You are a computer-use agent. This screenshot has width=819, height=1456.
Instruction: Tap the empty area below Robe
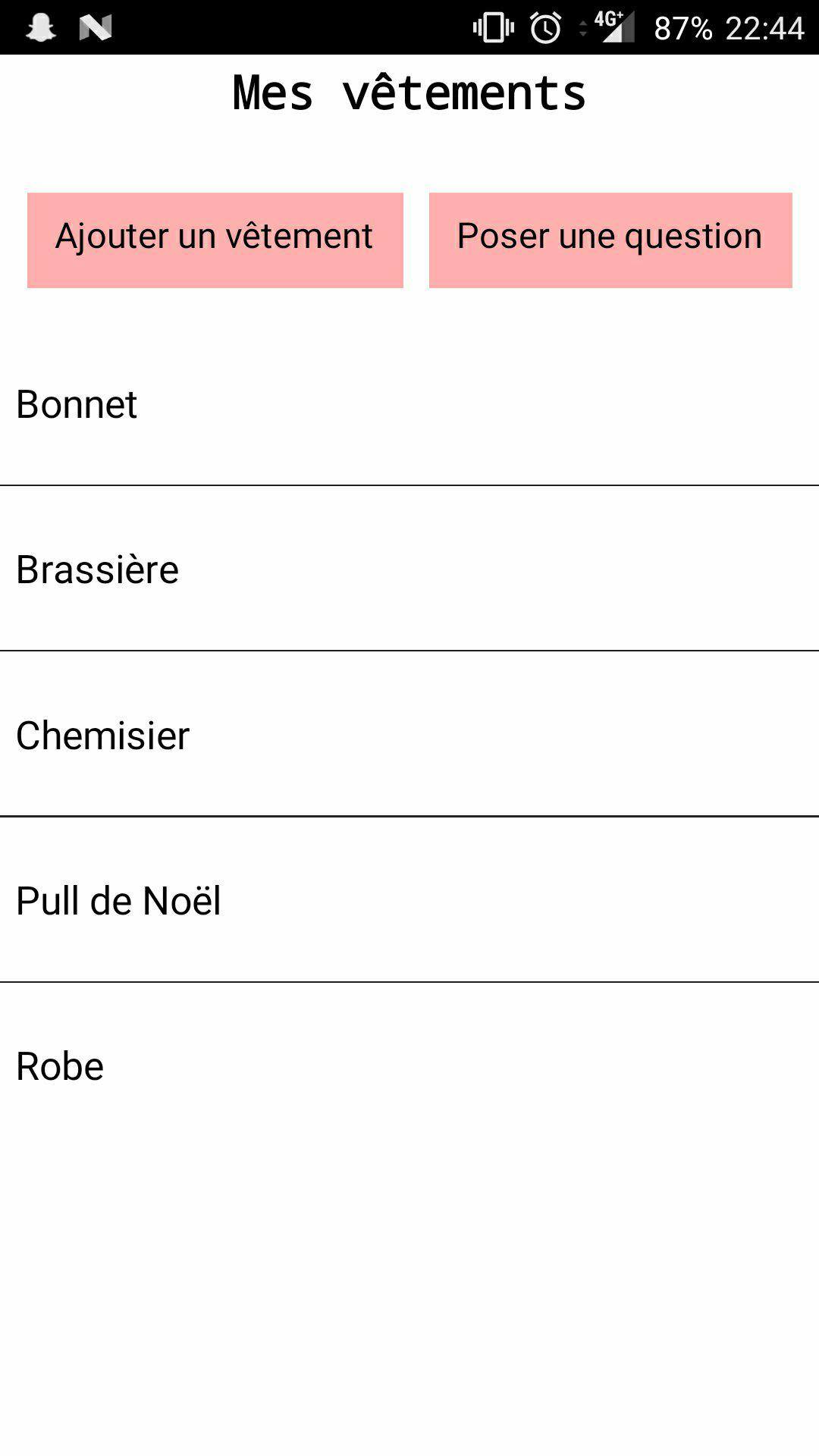tap(409, 1301)
